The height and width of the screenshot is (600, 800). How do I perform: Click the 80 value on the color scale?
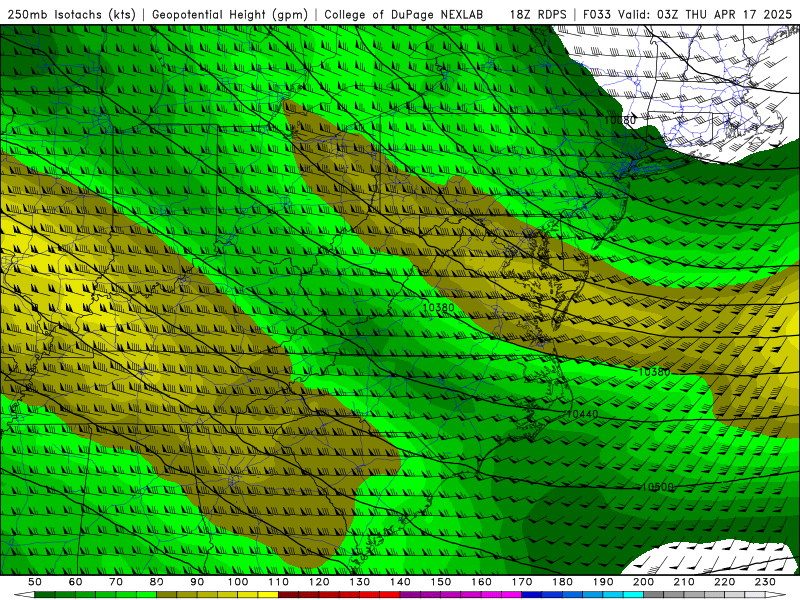pyautogui.click(x=156, y=582)
